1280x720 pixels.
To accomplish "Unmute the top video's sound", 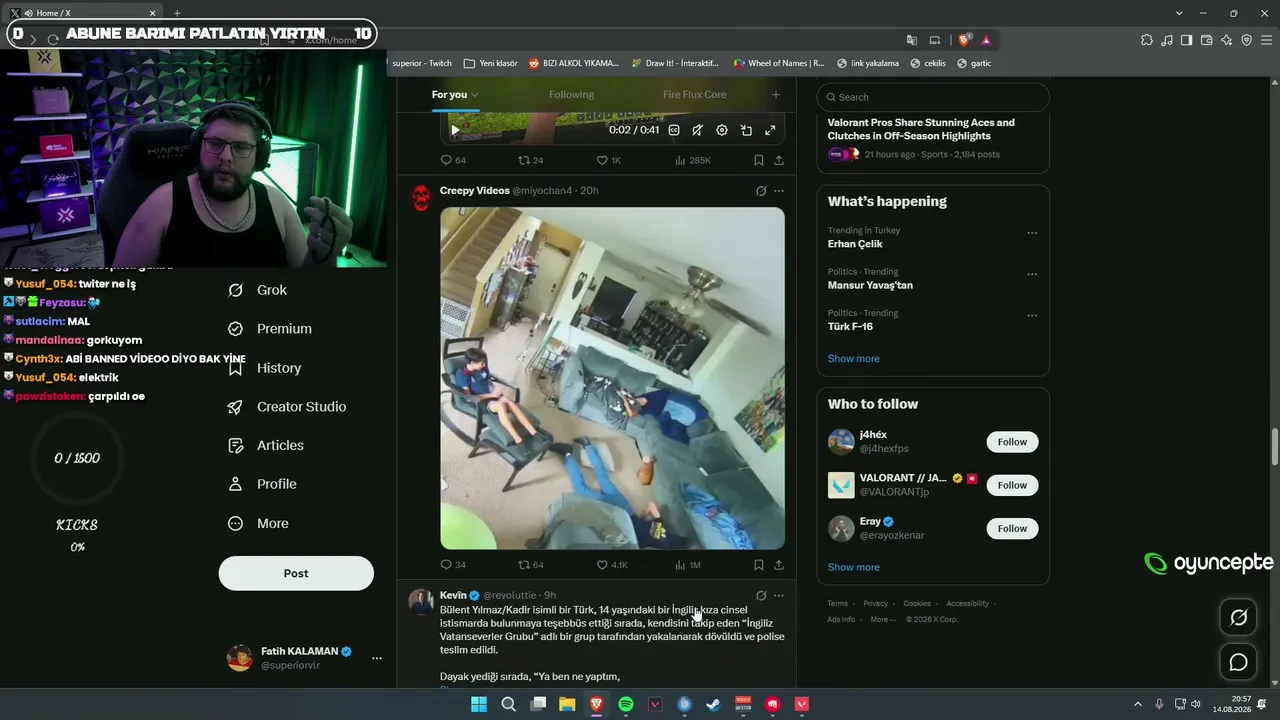I will click(x=698, y=130).
